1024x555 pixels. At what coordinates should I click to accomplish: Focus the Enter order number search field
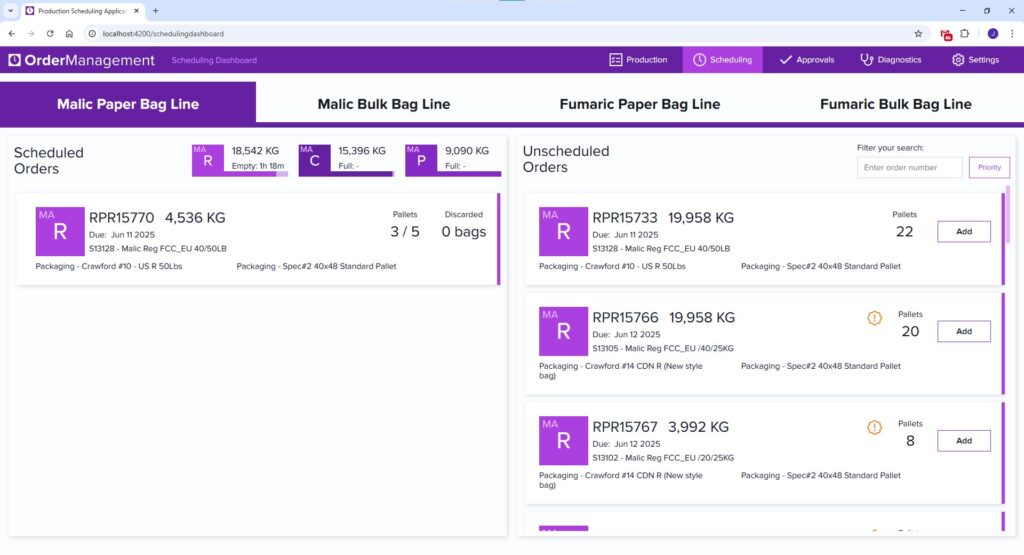point(909,167)
